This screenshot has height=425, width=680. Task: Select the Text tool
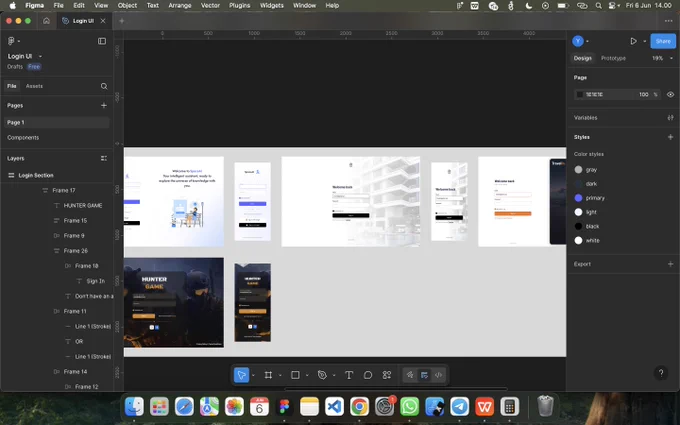click(x=349, y=375)
